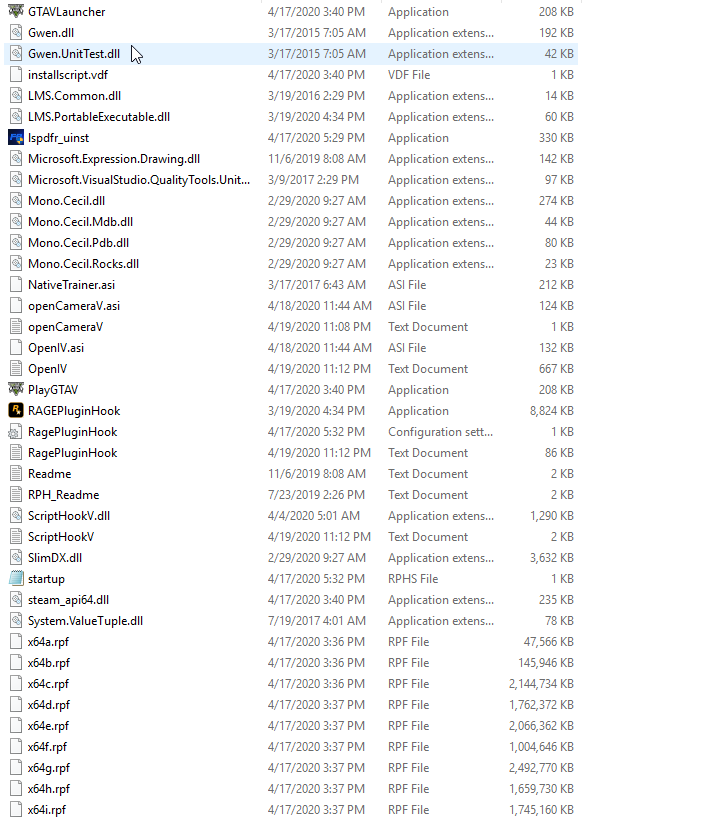
Task: Select the RAGEPluginHook application name
Action: click(74, 411)
